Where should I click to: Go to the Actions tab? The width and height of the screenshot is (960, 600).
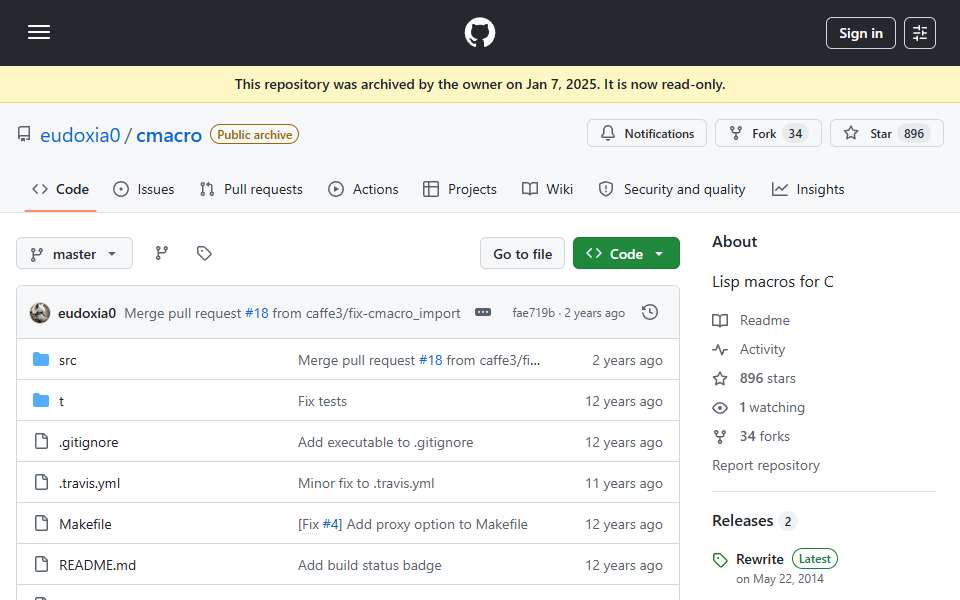(x=363, y=189)
